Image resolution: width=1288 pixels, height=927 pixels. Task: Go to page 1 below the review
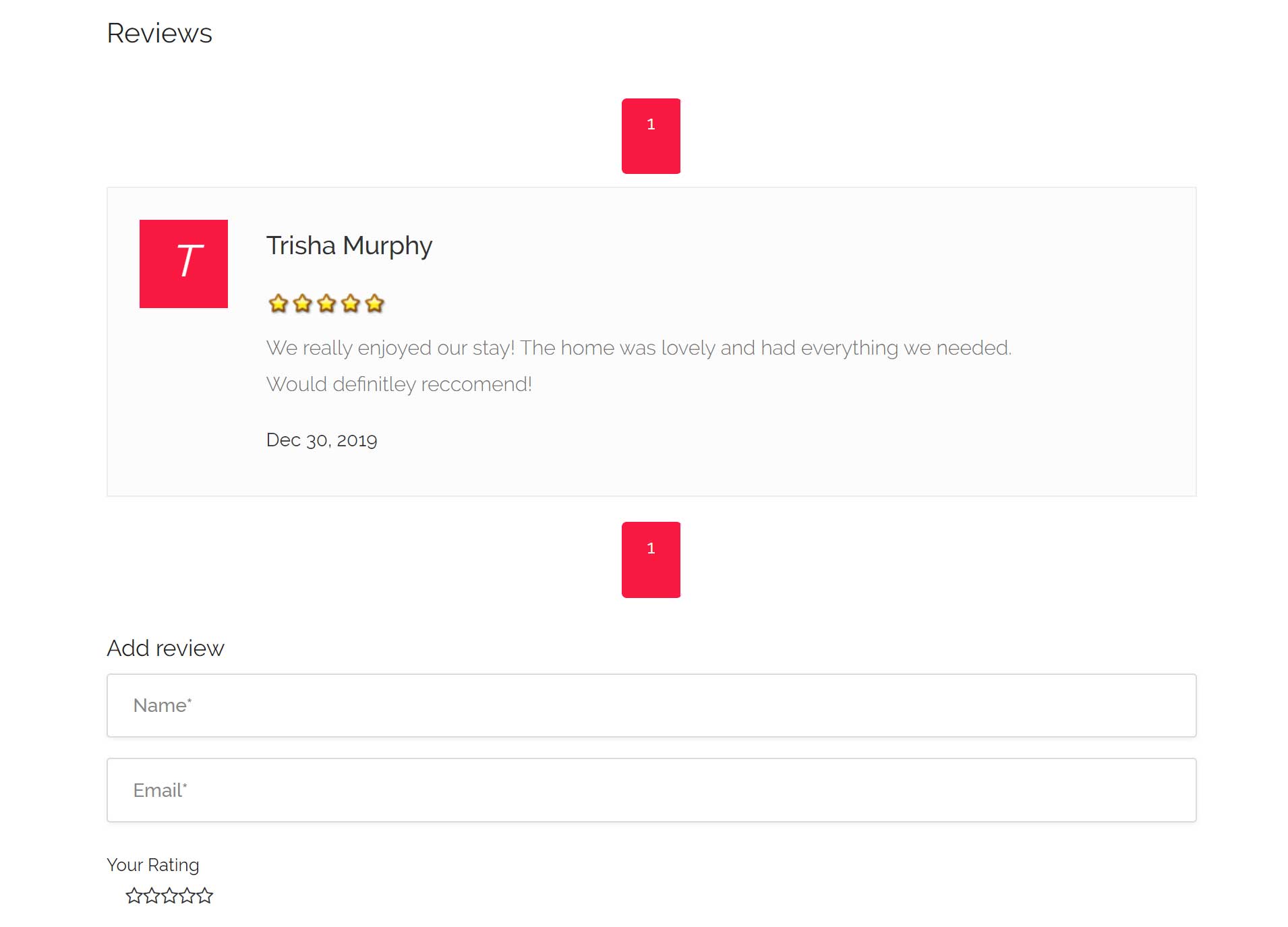click(x=651, y=560)
